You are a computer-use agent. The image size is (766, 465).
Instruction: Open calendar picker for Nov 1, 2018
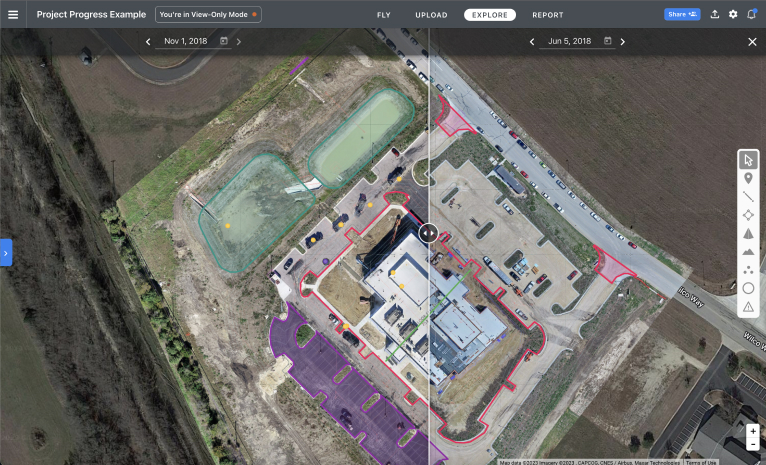pyautogui.click(x=224, y=42)
